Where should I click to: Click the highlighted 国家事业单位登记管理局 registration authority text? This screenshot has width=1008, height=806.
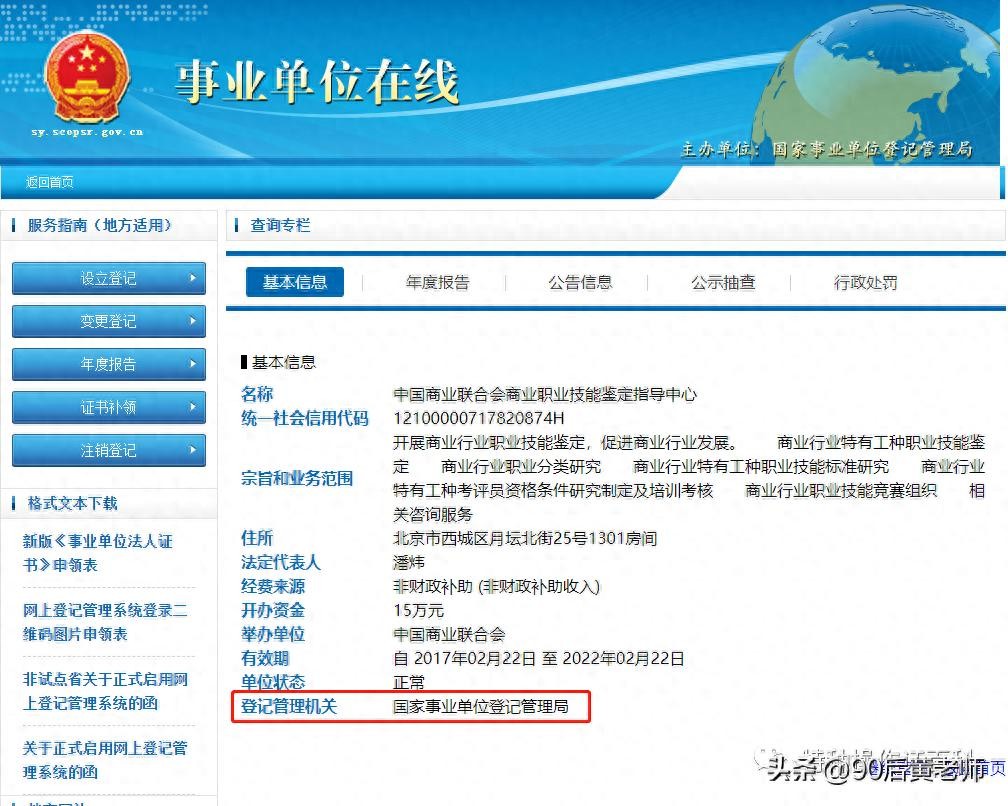481,707
